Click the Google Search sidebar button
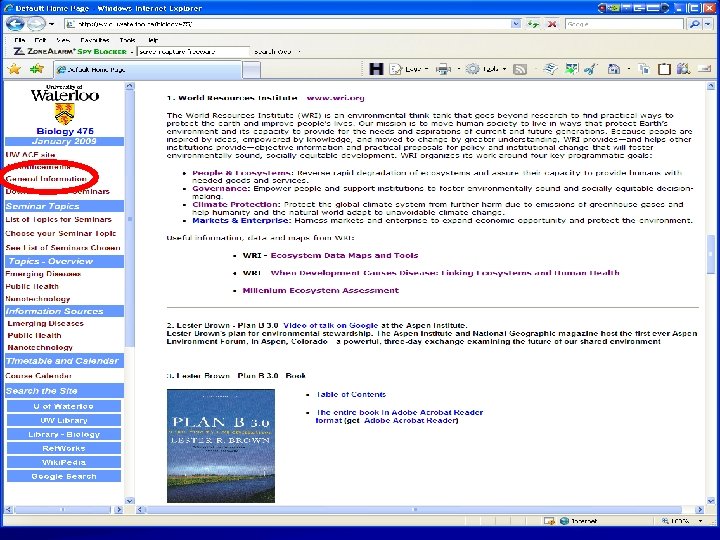Image resolution: width=720 pixels, height=540 pixels. coord(64,476)
